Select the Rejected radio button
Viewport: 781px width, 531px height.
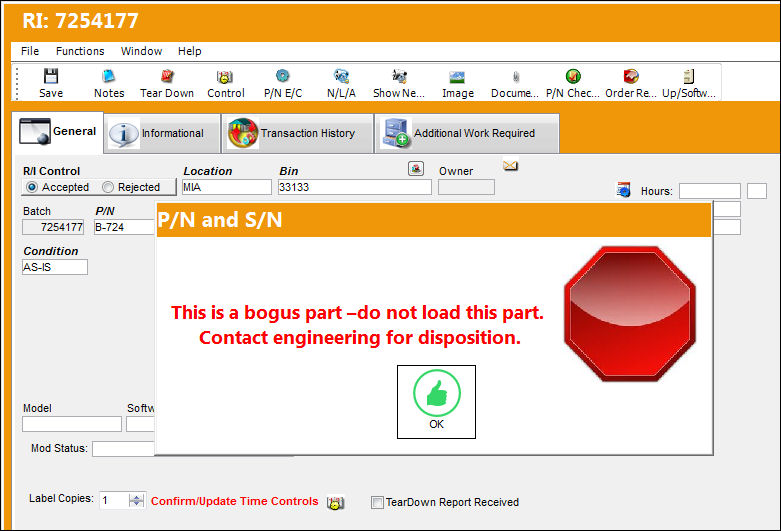(108, 187)
